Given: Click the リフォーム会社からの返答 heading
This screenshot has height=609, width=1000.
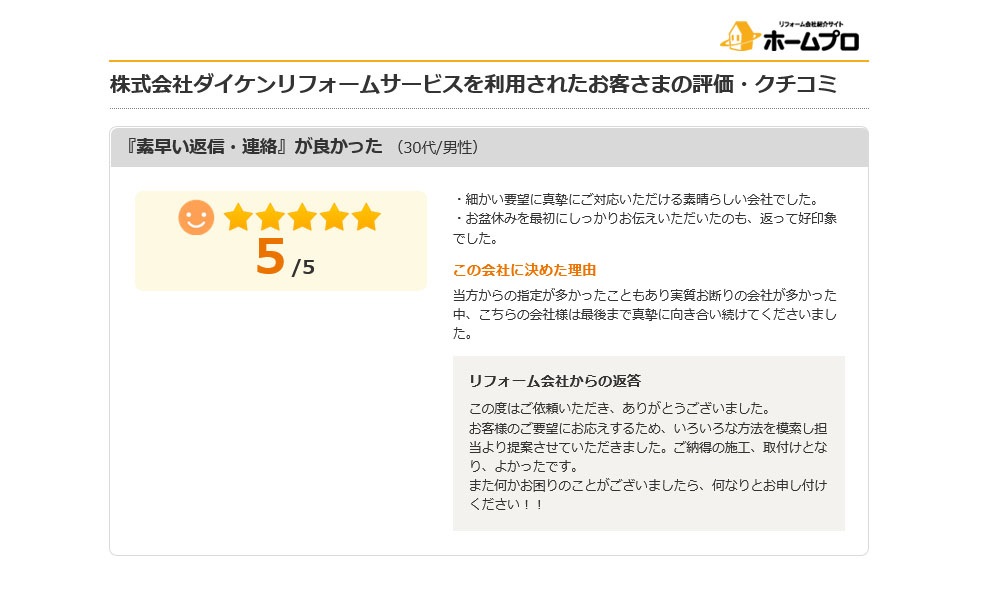Looking at the screenshot, I should (555, 381).
